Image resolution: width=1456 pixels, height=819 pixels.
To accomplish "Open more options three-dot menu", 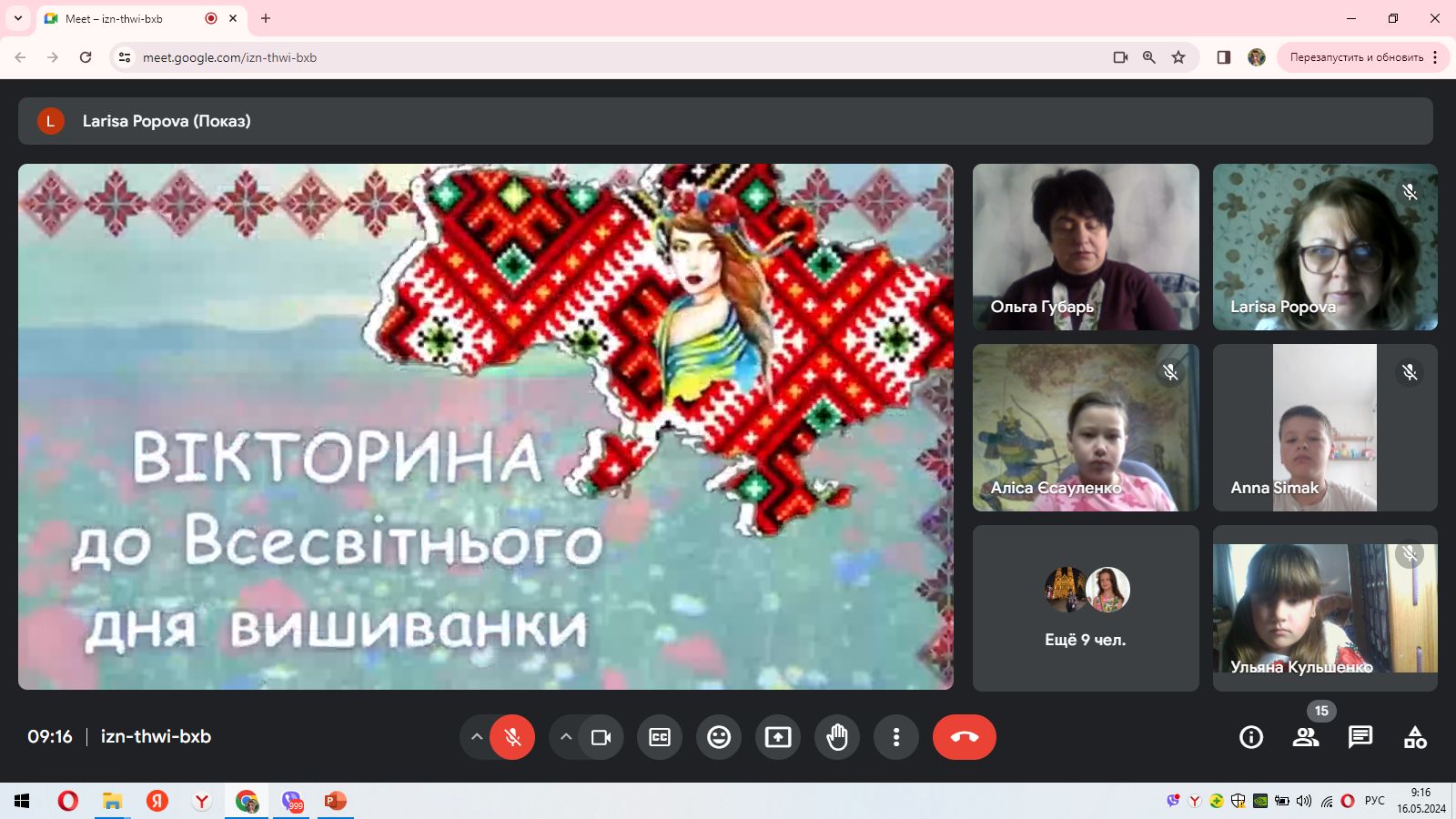I will pyautogui.click(x=896, y=737).
